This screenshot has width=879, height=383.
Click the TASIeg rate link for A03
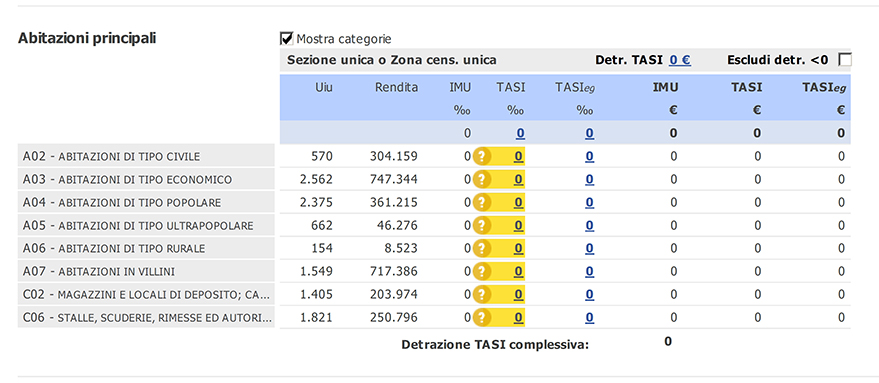590,179
